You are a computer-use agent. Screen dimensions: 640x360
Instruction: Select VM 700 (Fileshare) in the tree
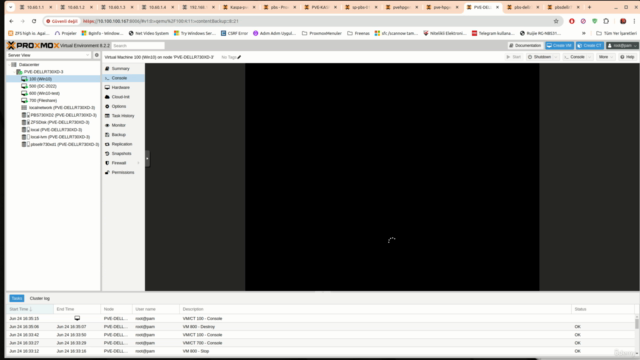[43, 100]
